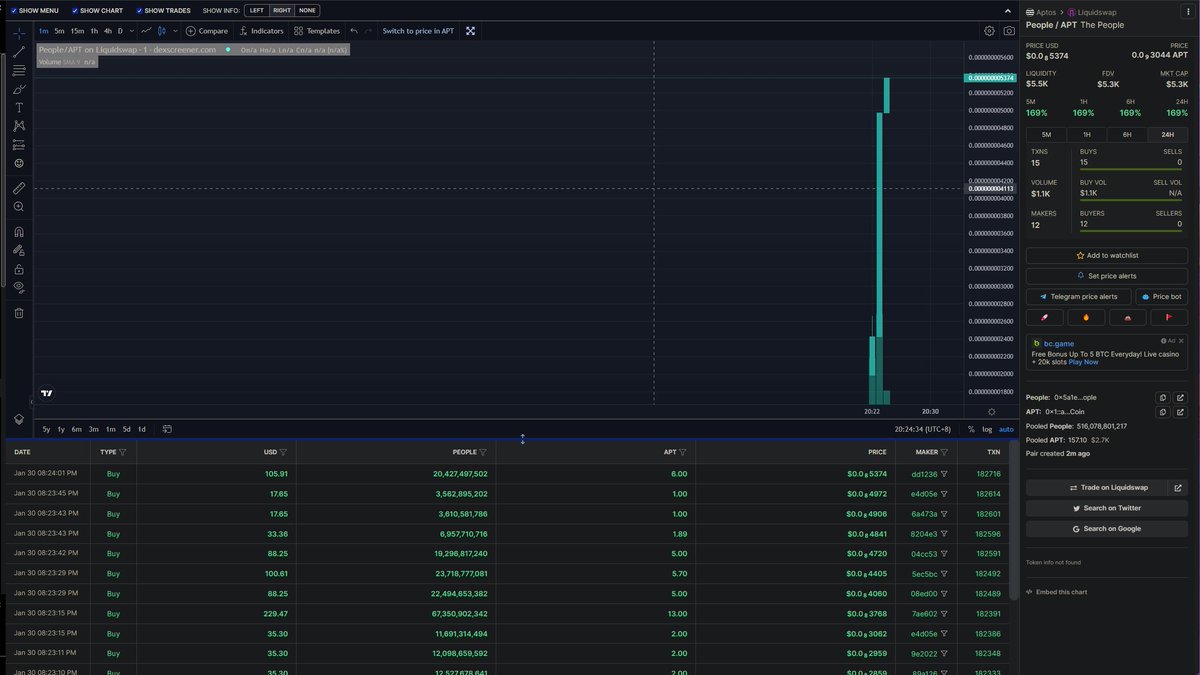Select the 15m chart interval
Image resolution: width=1200 pixels, height=675 pixels.
(x=77, y=31)
